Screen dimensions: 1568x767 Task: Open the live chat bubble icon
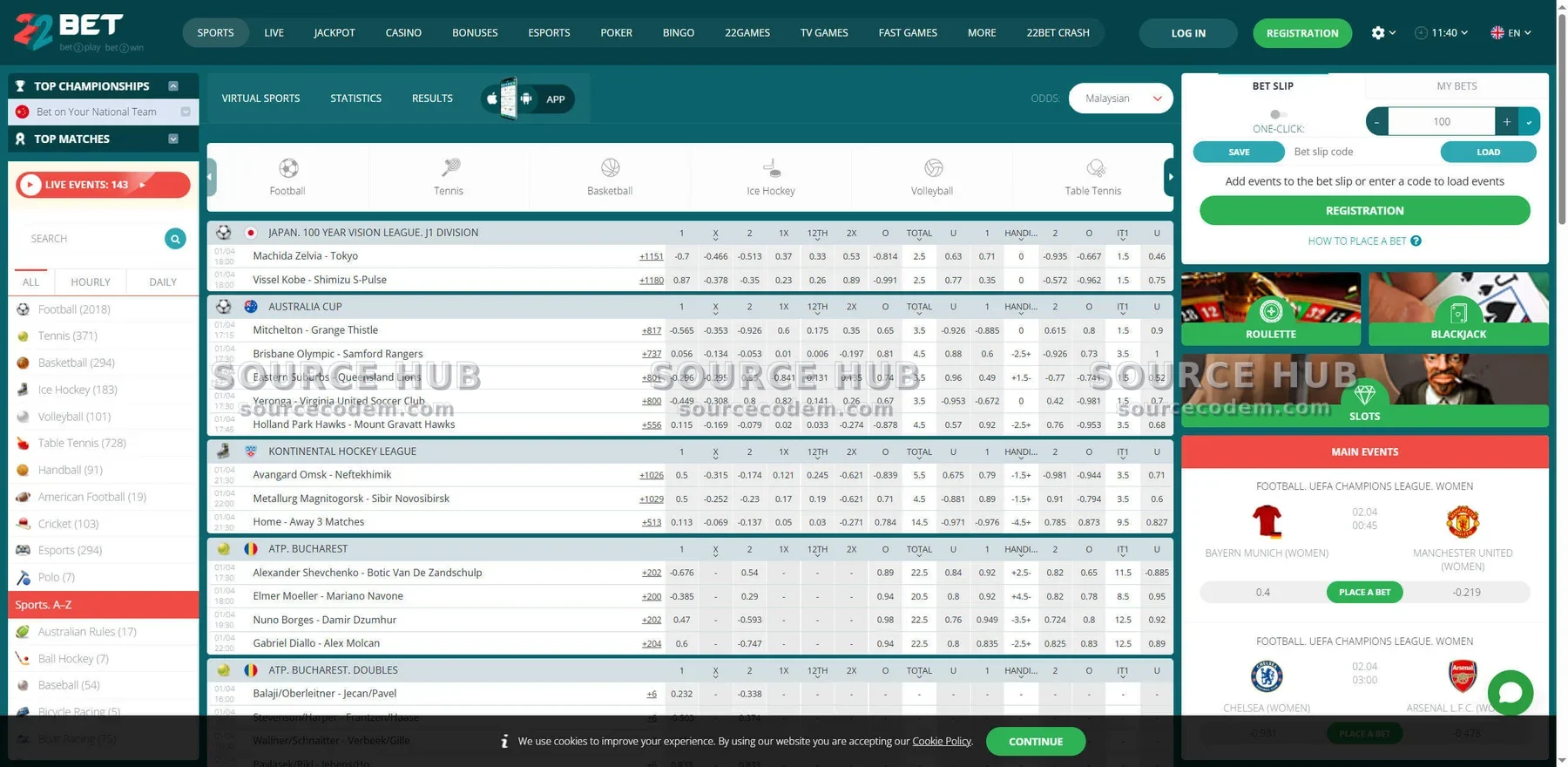[1510, 693]
